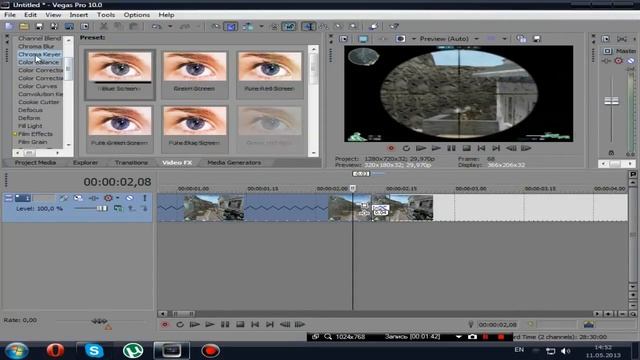Click Video Preview external monitor icon
This screenshot has width=640, height=360.
[x=363, y=39]
